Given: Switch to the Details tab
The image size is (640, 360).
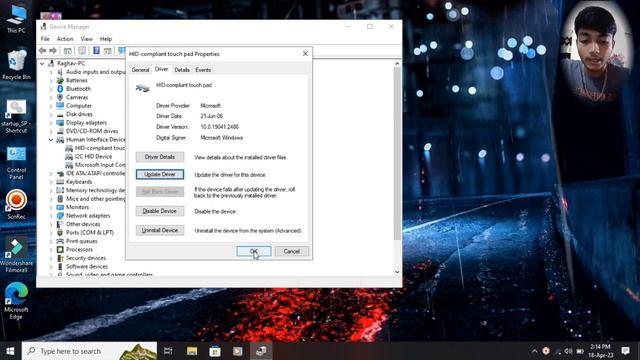Looking at the screenshot, I should [x=182, y=70].
